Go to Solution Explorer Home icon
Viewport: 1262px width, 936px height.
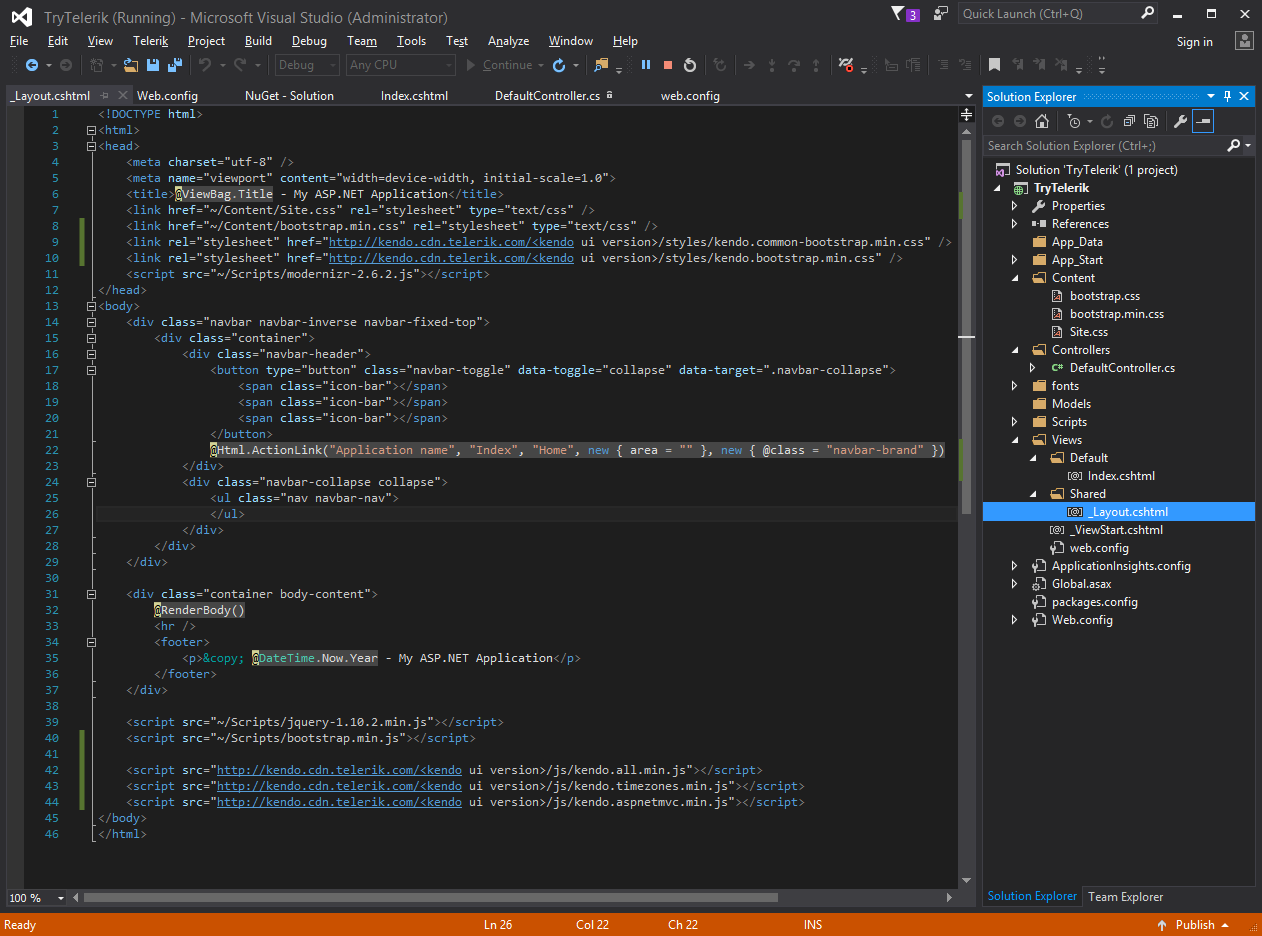coord(1042,121)
